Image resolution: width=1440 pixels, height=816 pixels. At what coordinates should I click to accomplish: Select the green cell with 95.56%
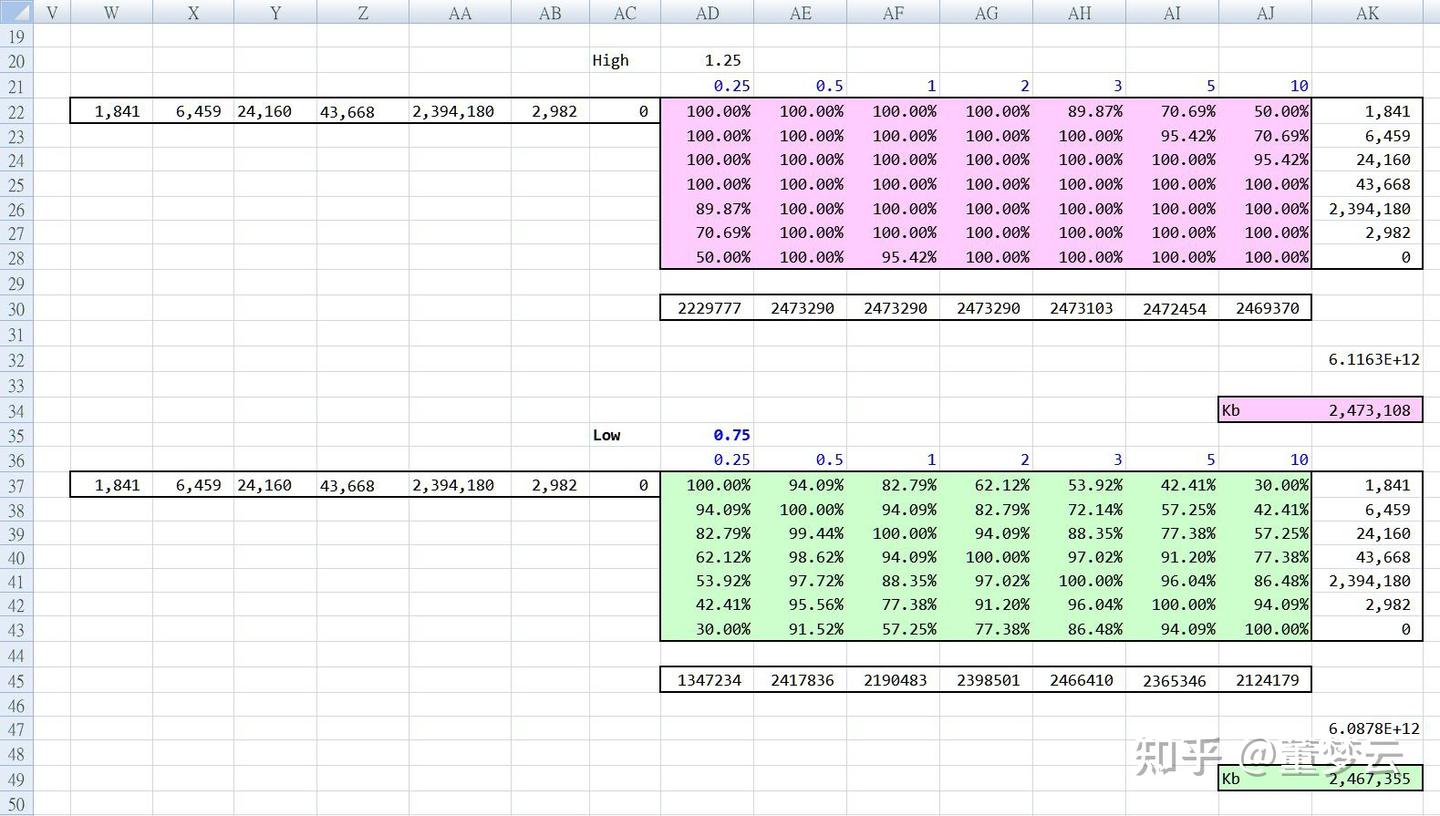800,605
